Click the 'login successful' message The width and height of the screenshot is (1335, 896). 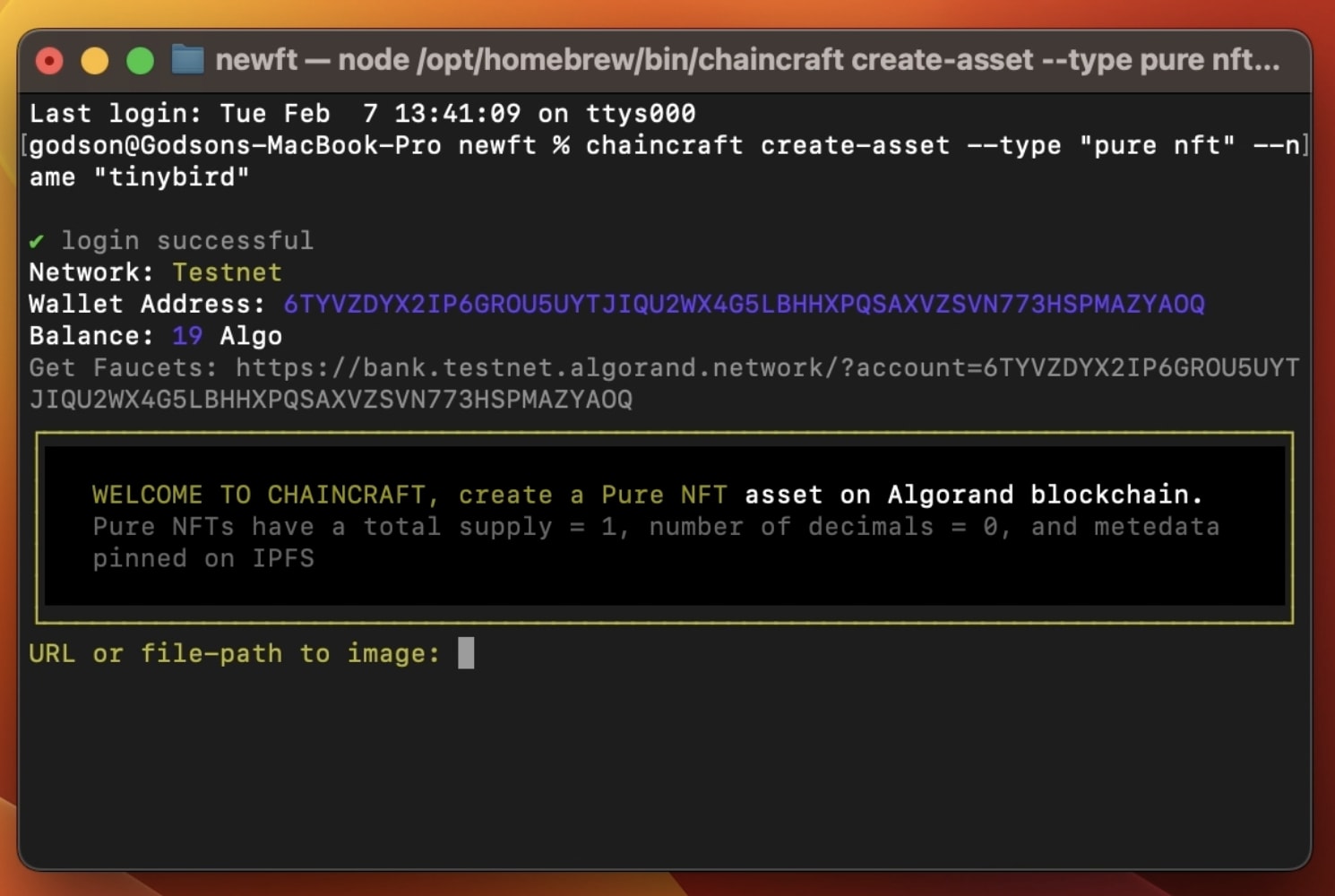pyautogui.click(x=187, y=241)
